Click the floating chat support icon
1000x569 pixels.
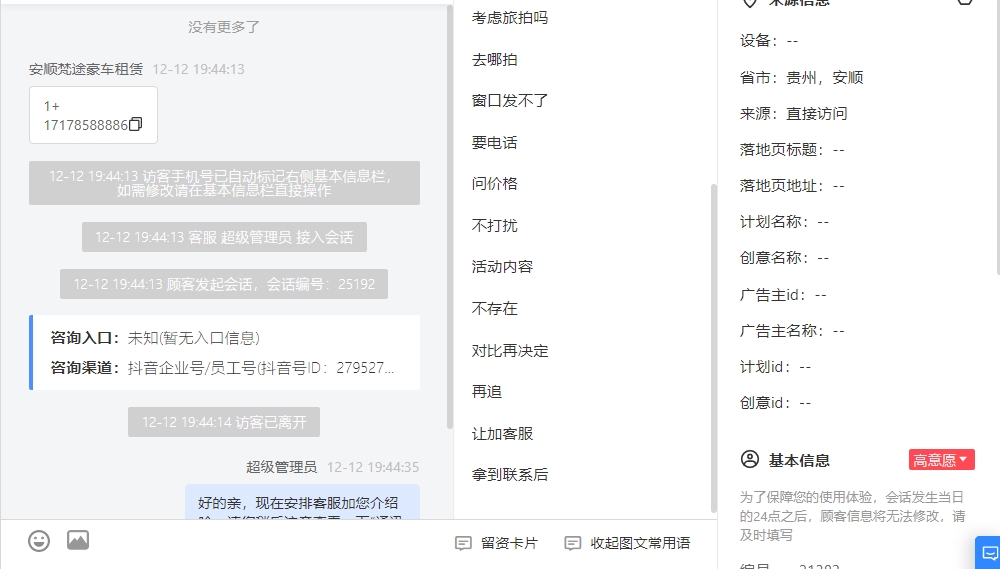tap(989, 552)
